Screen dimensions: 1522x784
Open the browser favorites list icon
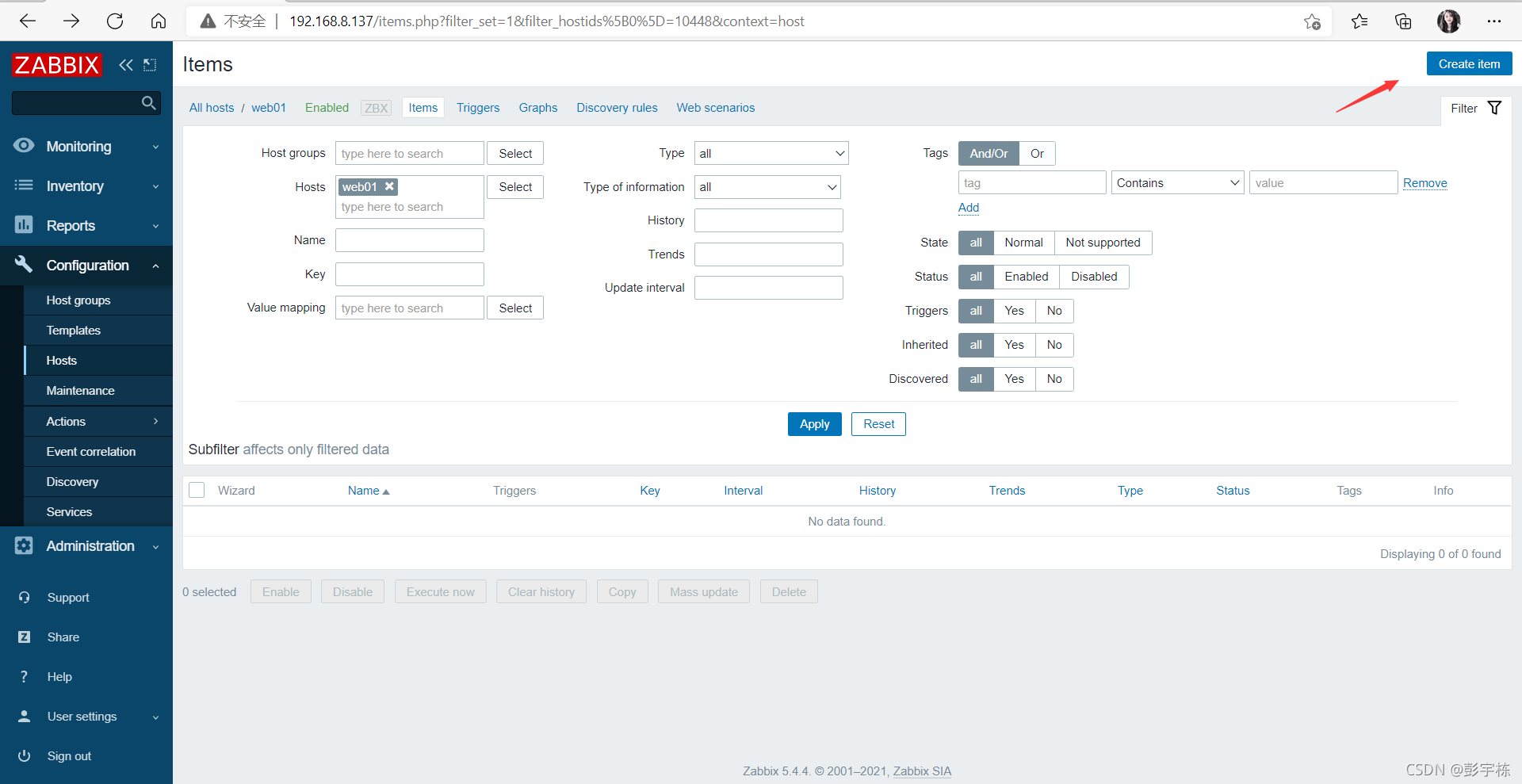pos(1359,21)
